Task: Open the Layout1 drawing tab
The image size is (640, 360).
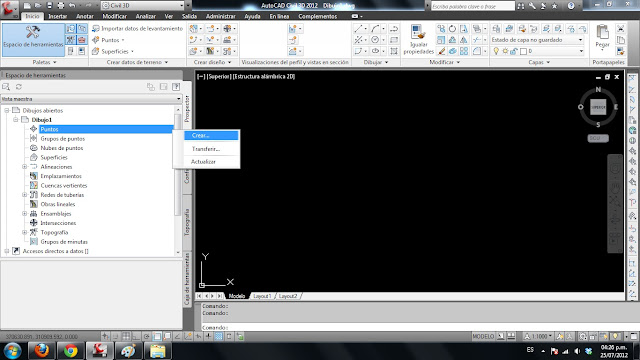Action: 262,296
